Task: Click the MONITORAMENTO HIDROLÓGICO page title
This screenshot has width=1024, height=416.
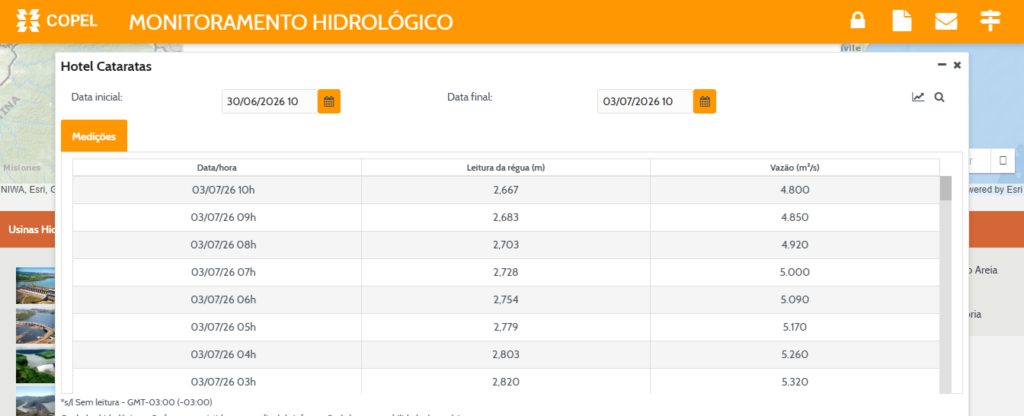Action: (x=291, y=22)
